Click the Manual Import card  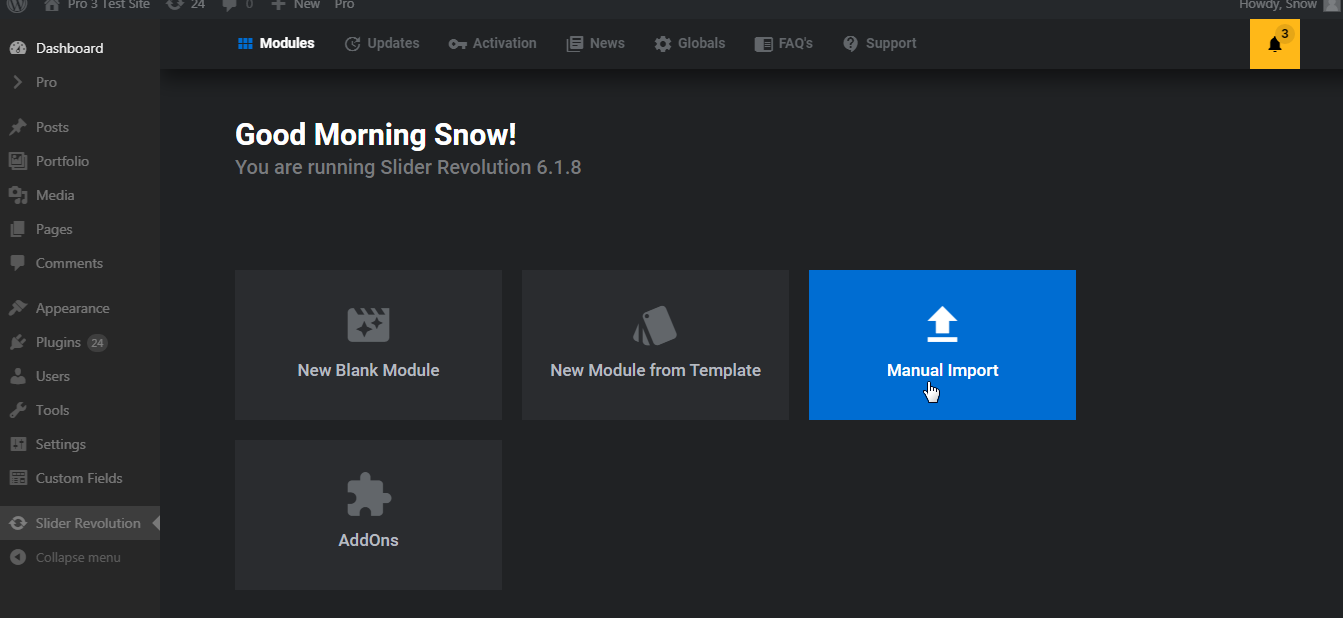(942, 345)
